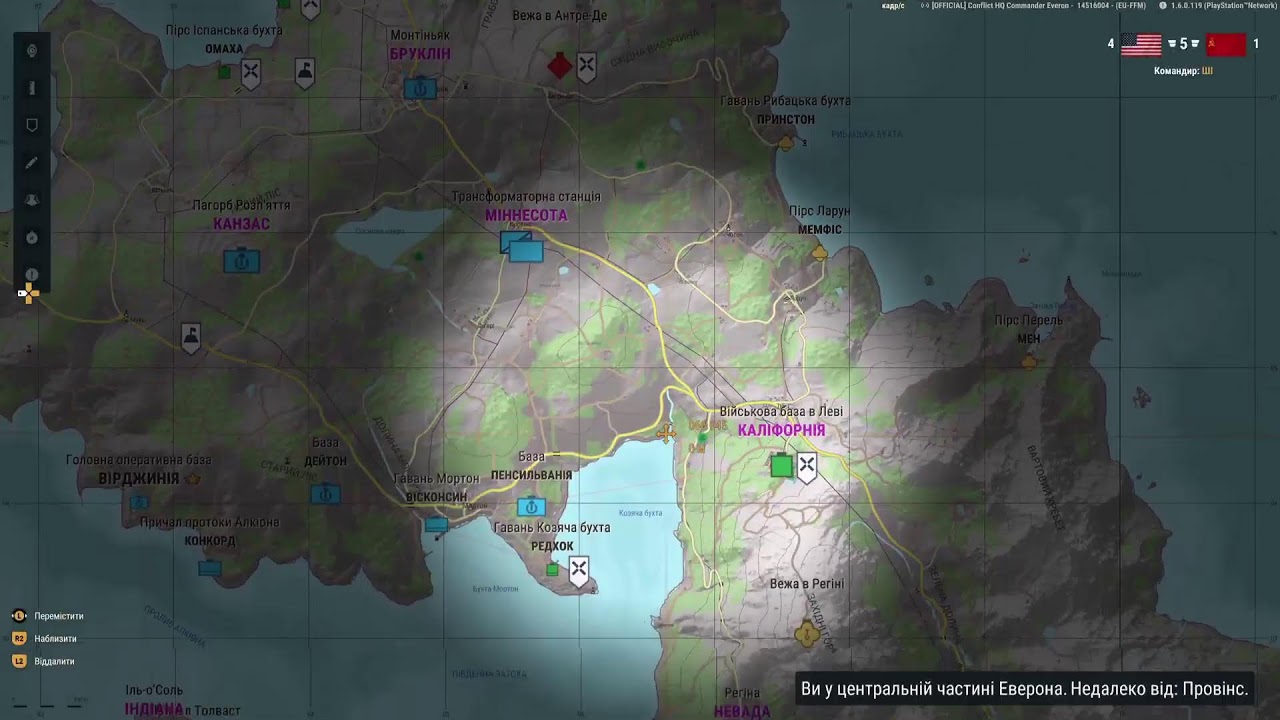
Task: Click the Лагорб Розп'яття label
Action: click(241, 205)
